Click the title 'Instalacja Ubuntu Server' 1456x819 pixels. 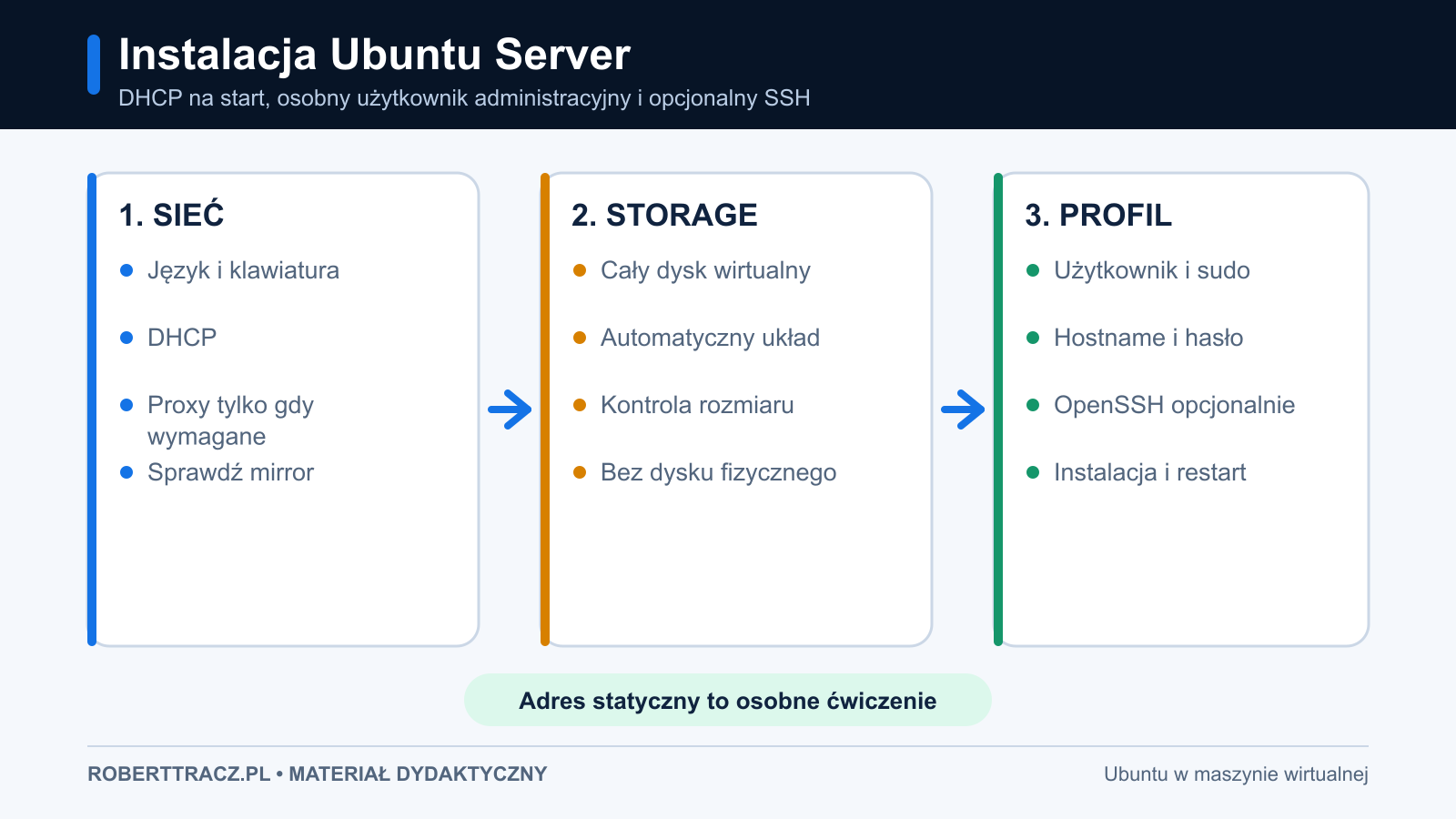click(374, 55)
